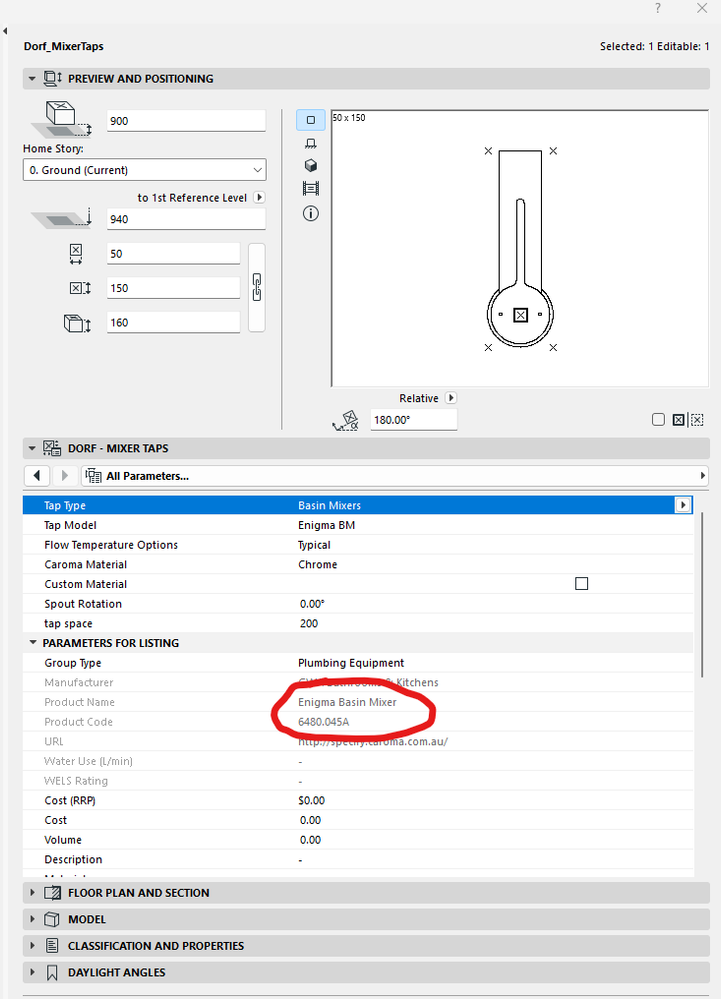This screenshot has width=721, height=999.
Task: Select the Tap Type parameter row
Action: click(358, 505)
